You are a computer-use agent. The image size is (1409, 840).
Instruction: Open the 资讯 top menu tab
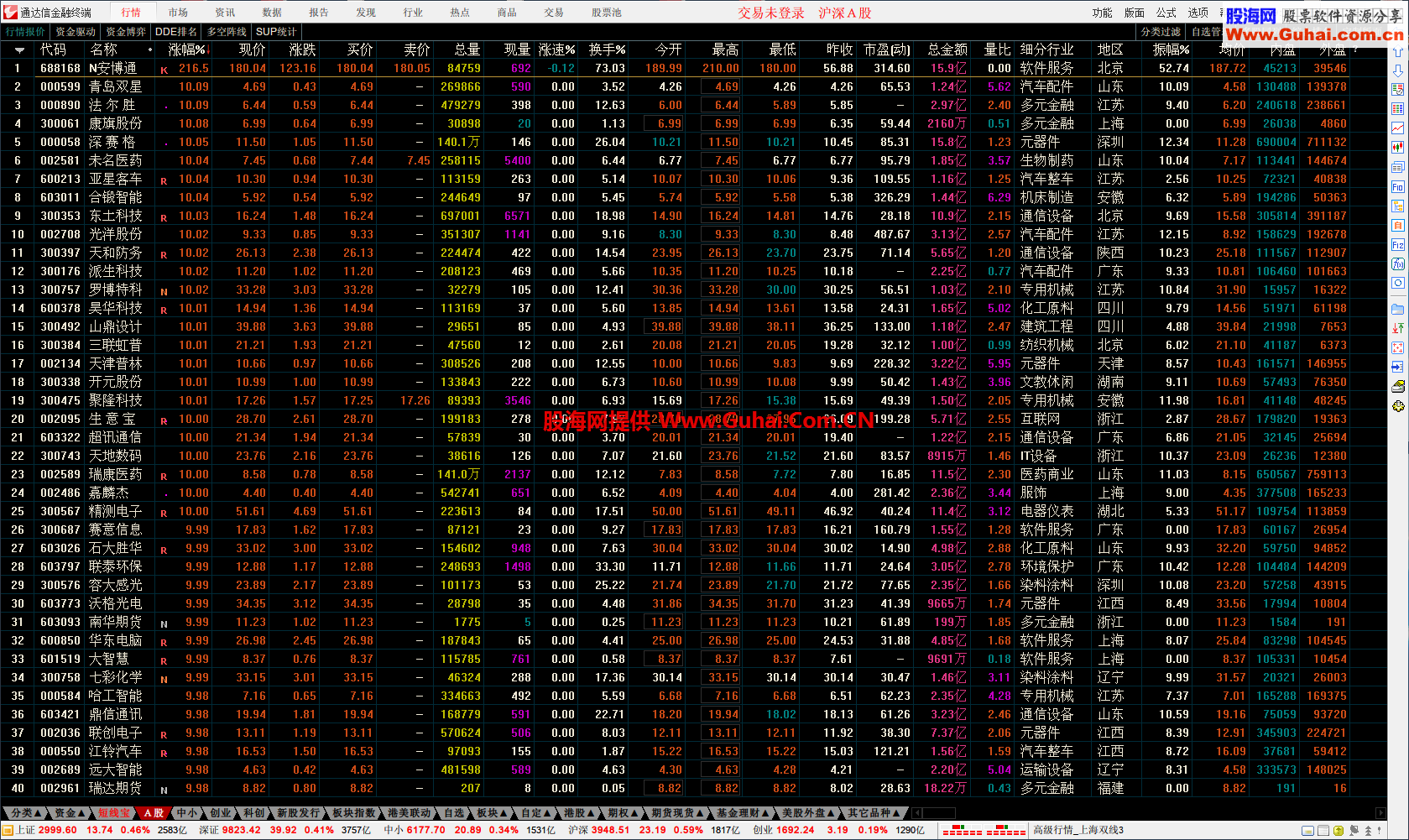[225, 13]
